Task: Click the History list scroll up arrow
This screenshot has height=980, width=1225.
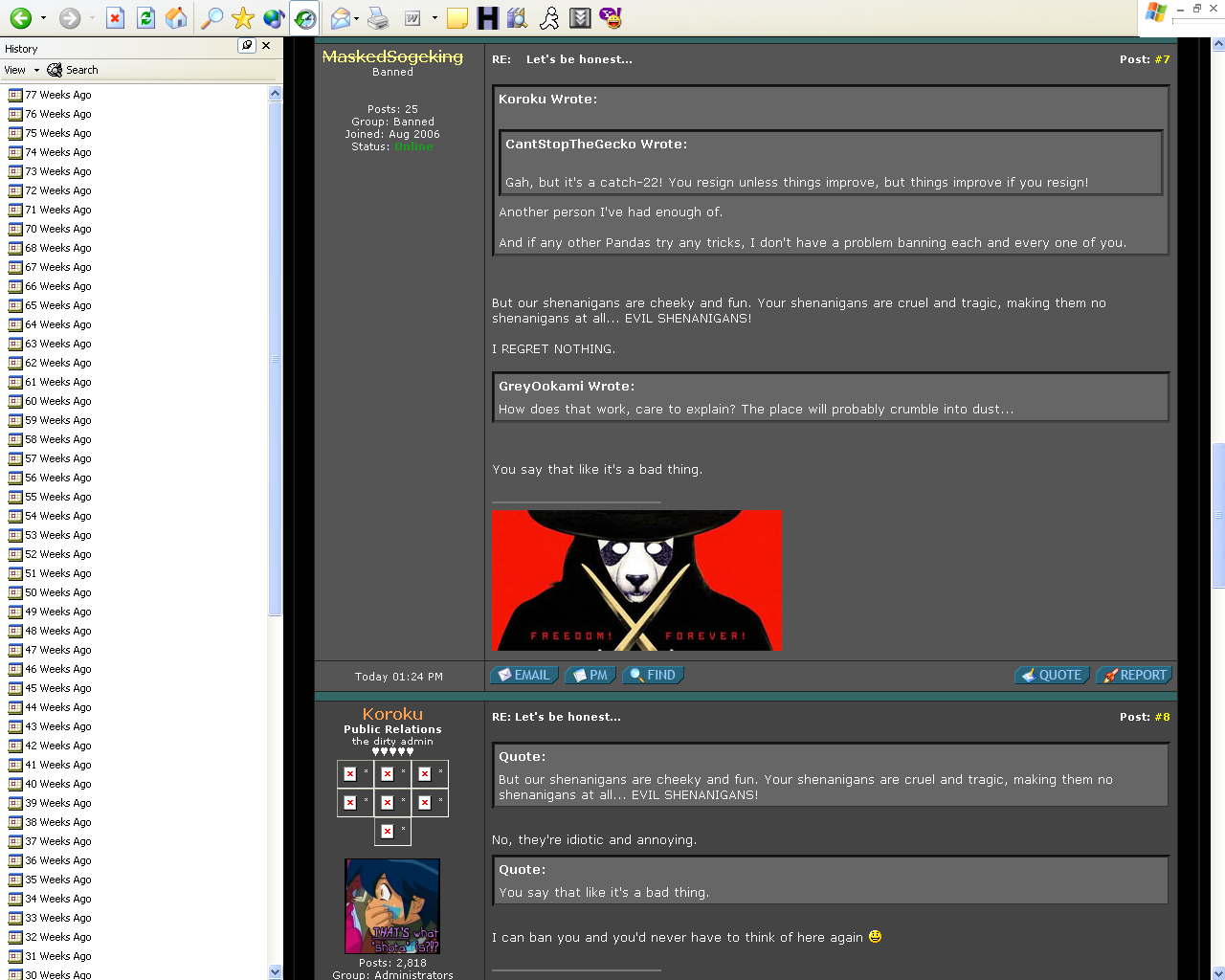Action: (x=276, y=94)
